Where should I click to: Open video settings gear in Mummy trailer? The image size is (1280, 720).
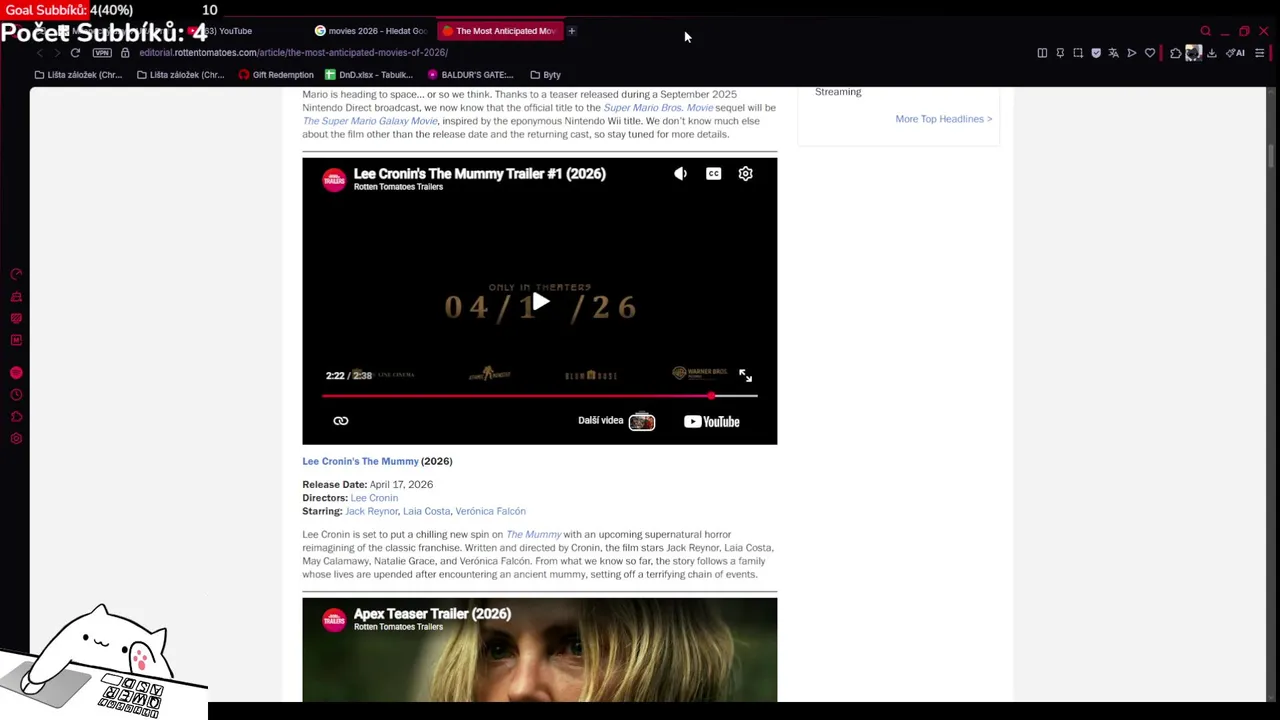745,174
